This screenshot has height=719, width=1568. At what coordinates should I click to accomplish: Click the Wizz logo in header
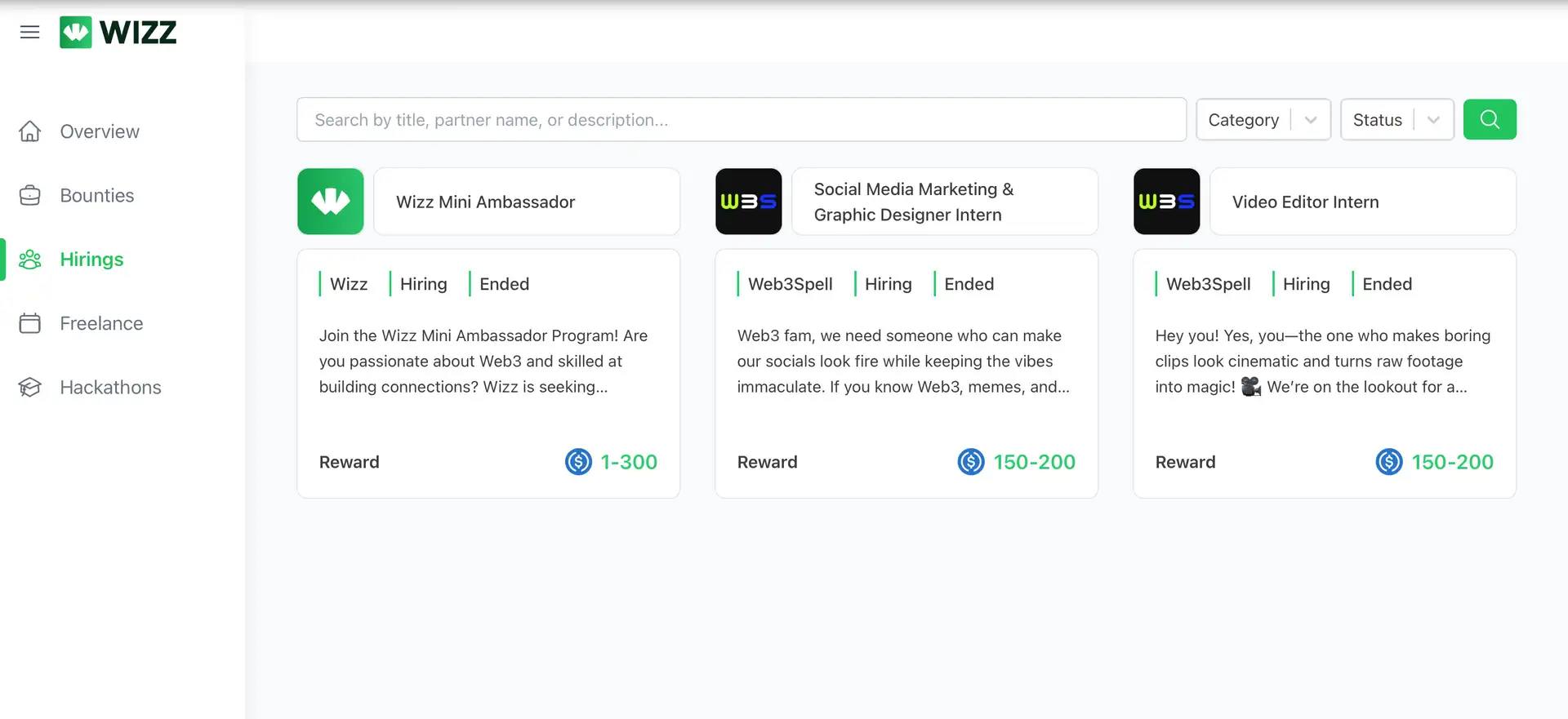click(118, 33)
